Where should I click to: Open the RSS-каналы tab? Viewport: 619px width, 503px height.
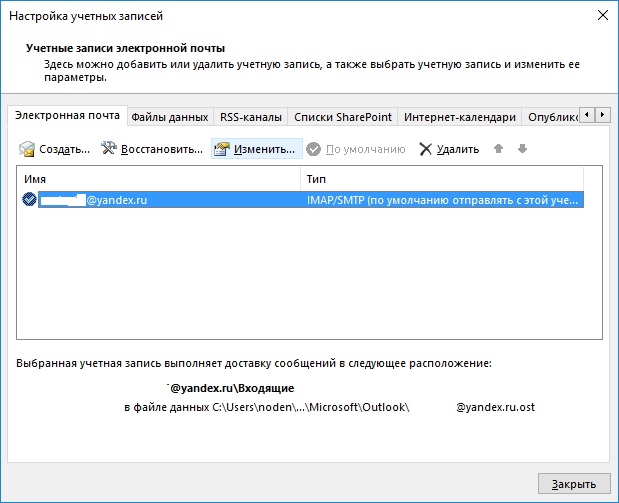tap(251, 117)
